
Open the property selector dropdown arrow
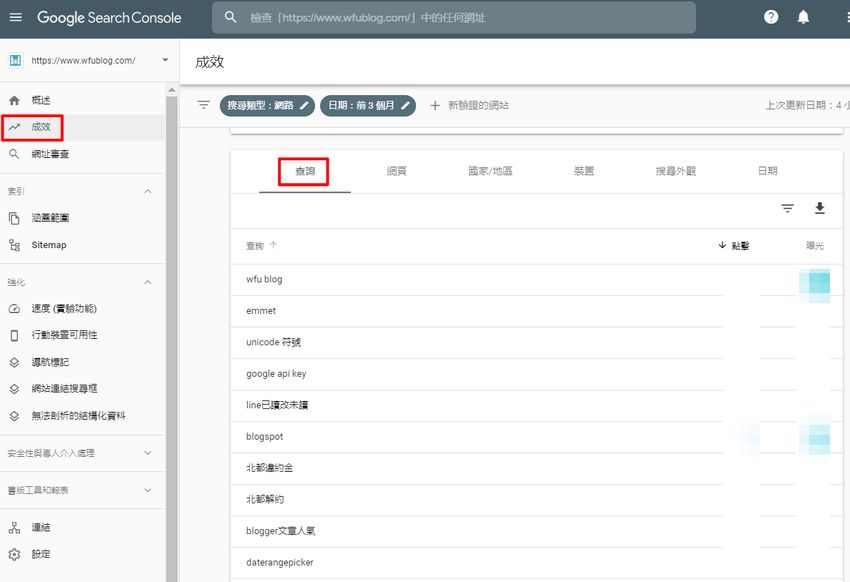[165, 60]
